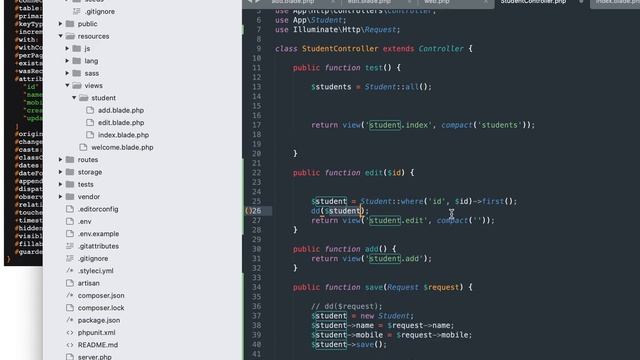The image size is (640, 360).
Task: Click the vendor folder icon
Action: (70, 197)
